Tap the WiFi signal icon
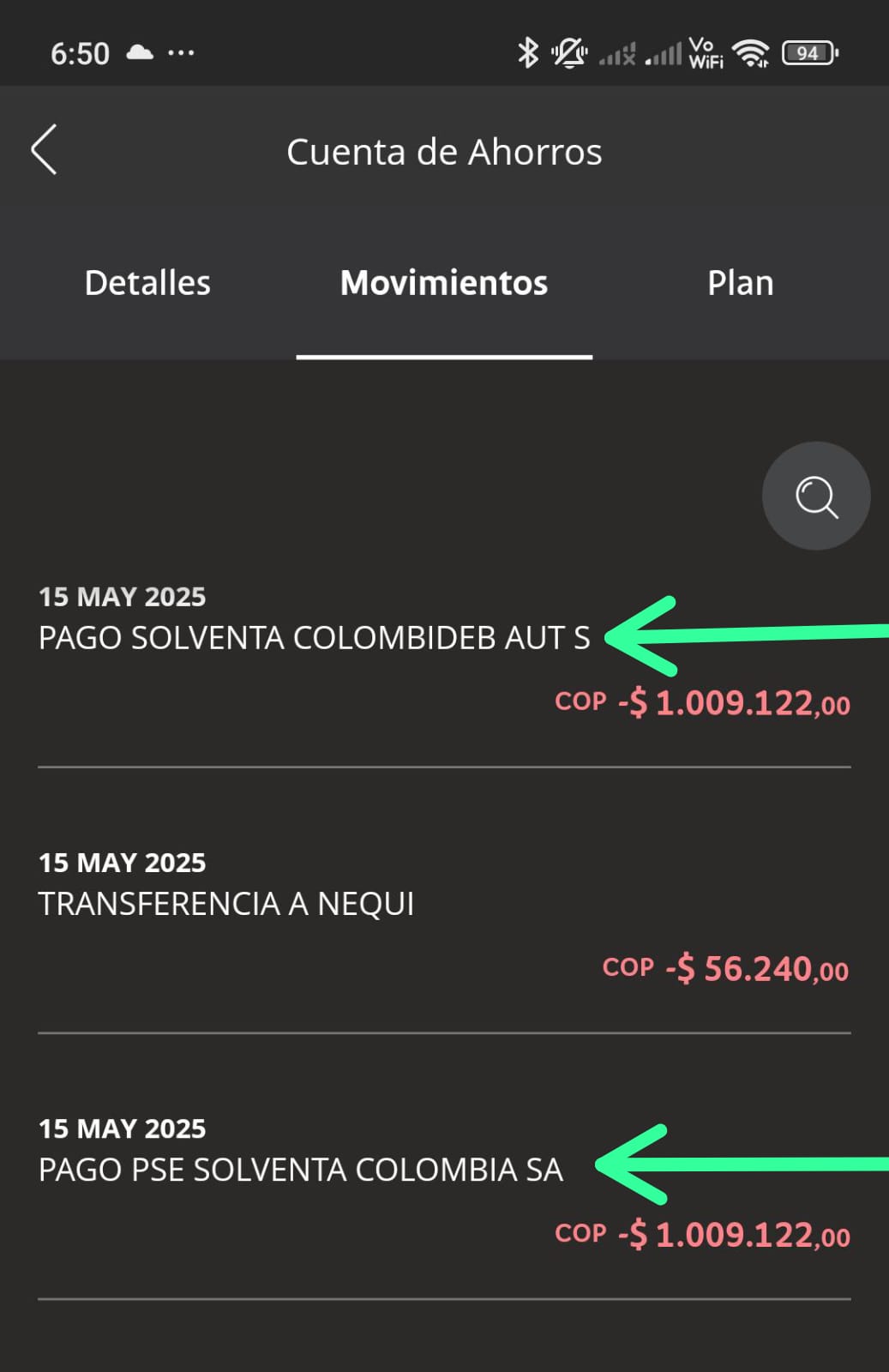 coord(751,53)
